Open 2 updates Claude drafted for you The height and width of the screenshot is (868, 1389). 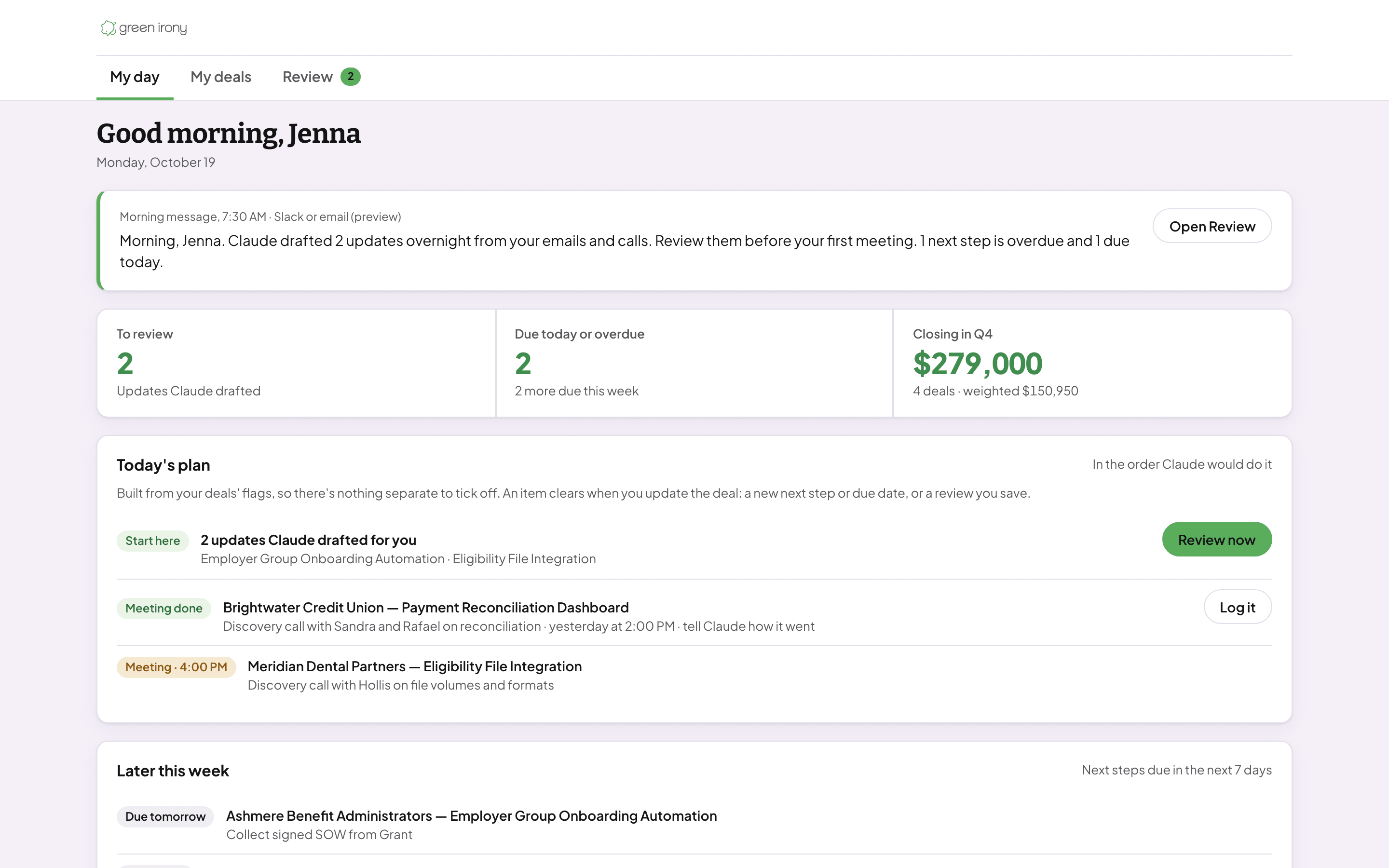pyautogui.click(x=308, y=540)
